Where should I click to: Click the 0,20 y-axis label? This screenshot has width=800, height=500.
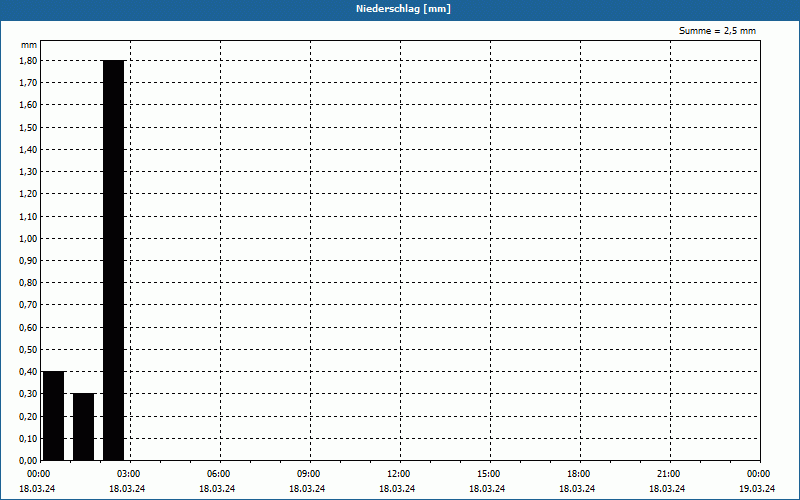point(28,416)
